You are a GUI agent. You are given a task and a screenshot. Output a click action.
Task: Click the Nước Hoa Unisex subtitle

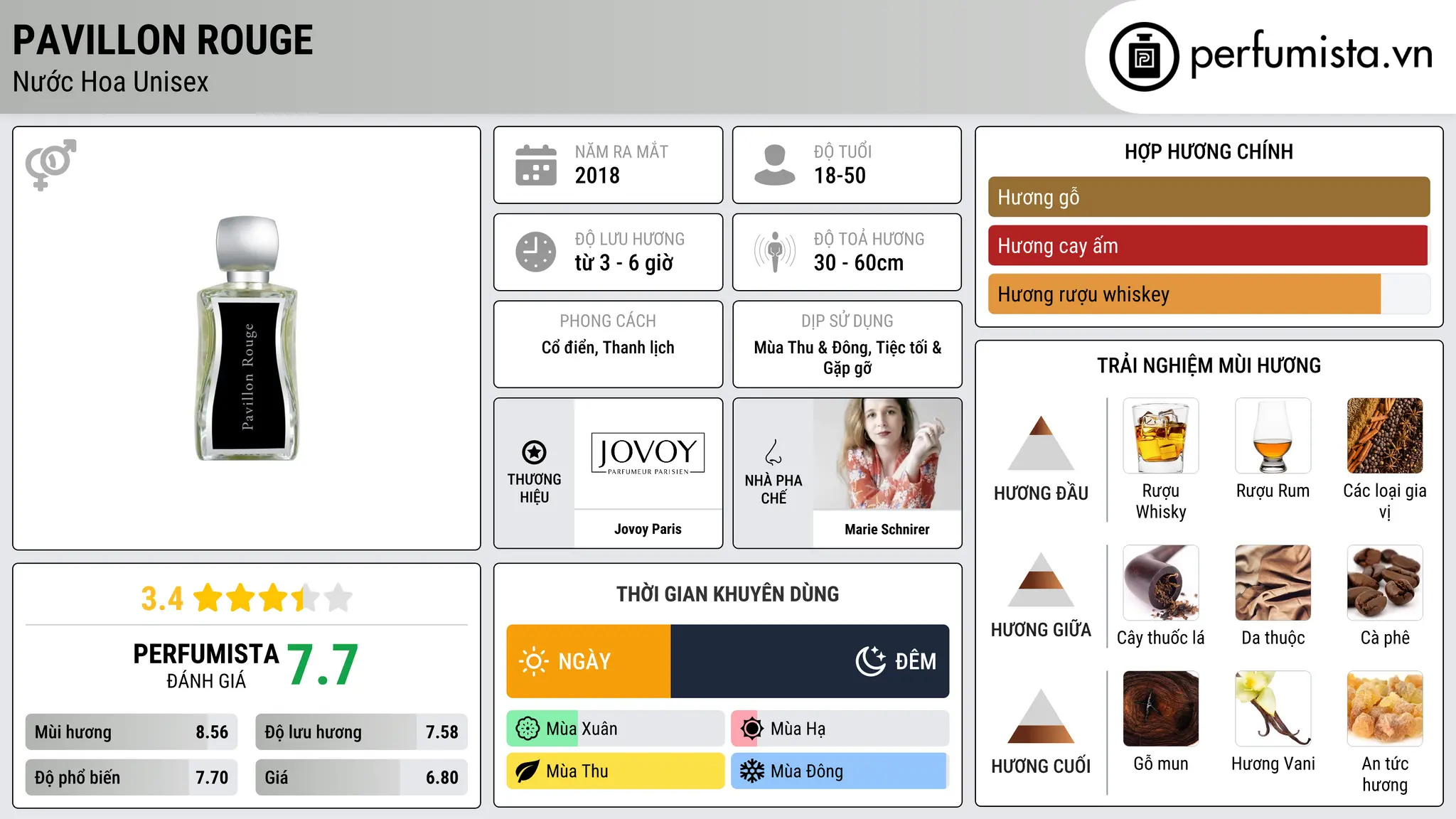[111, 82]
